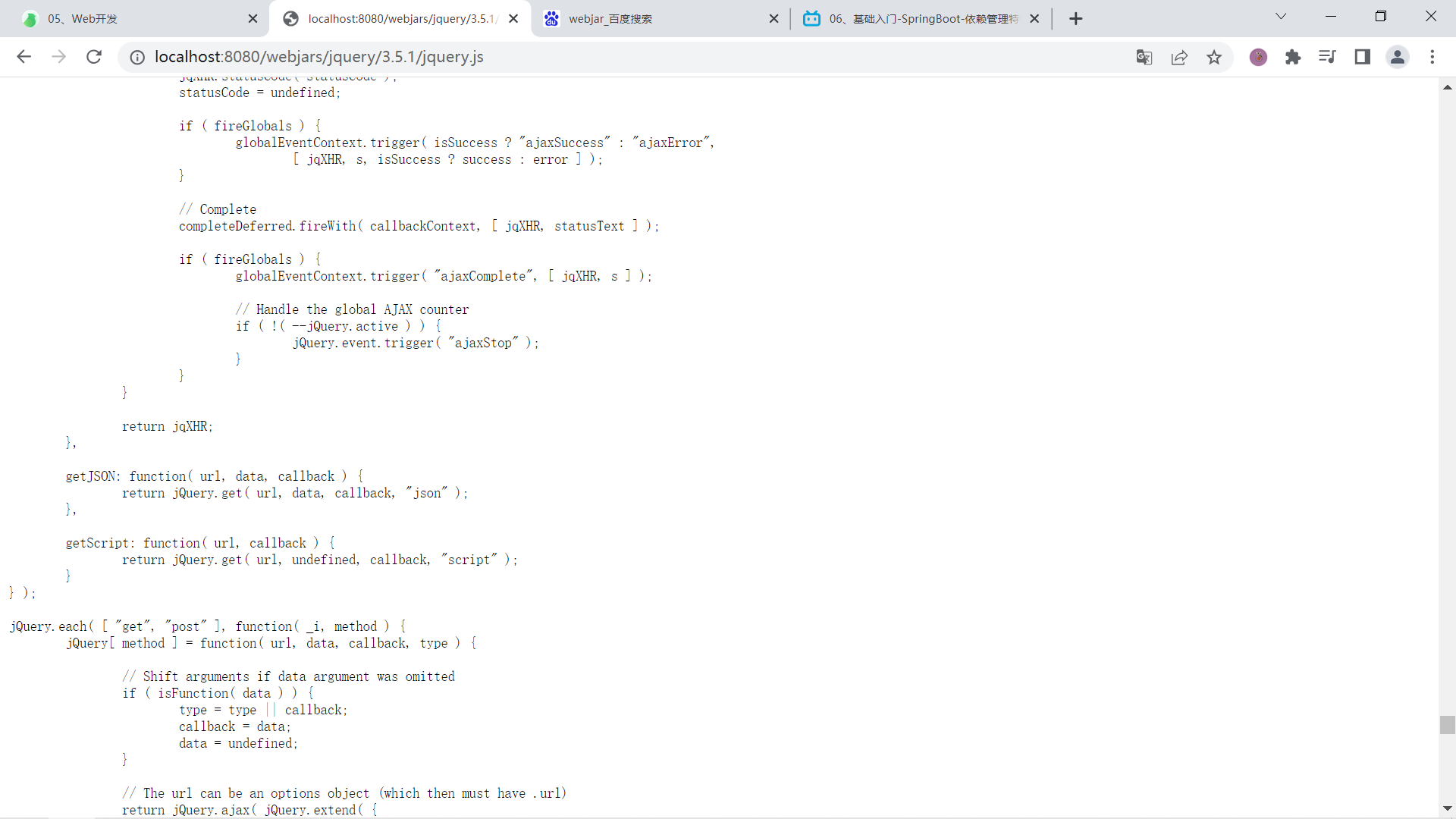Click the text 'statusCode = undefined;'

260,93
